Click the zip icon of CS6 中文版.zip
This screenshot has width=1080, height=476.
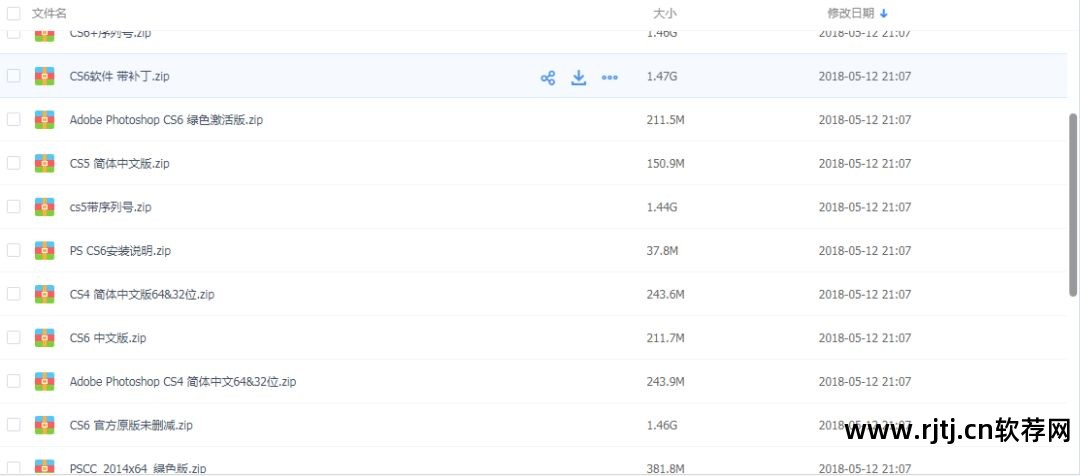coord(45,338)
